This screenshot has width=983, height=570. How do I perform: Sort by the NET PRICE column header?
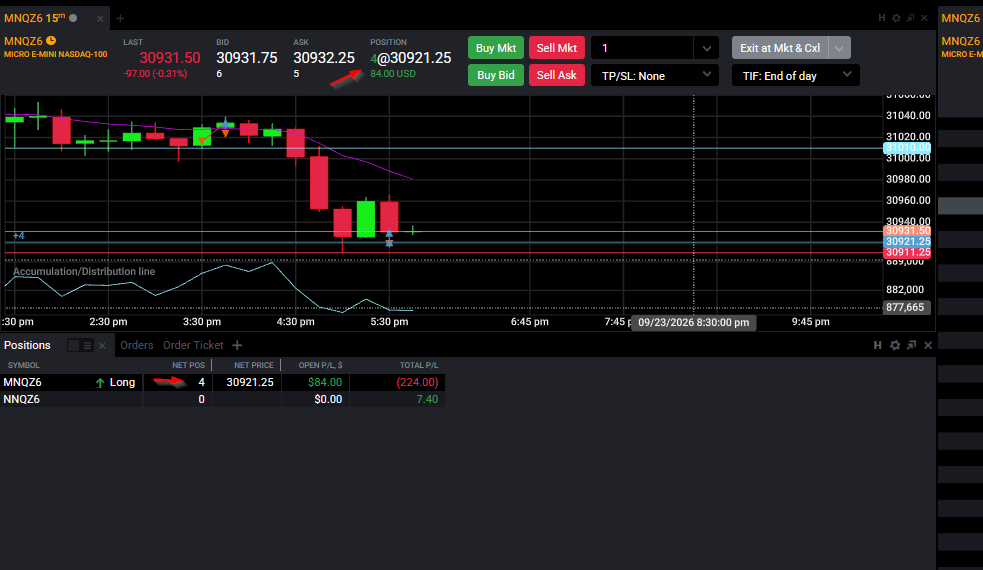pyautogui.click(x=253, y=365)
